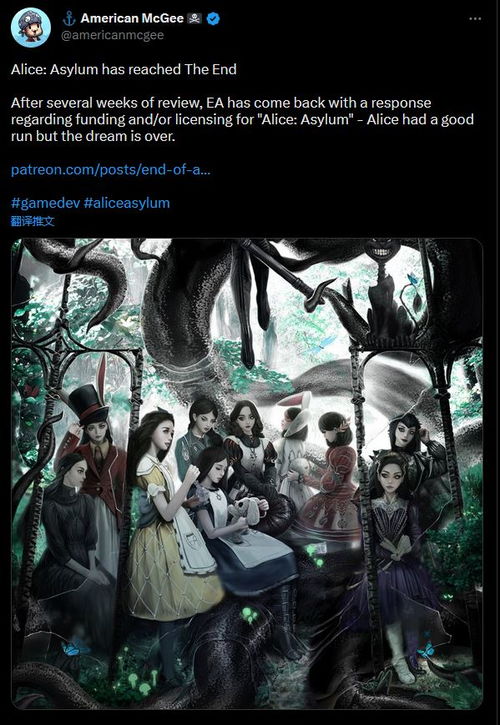Click the plush rabbit toy in artwork
500x725 pixels.
[246, 515]
